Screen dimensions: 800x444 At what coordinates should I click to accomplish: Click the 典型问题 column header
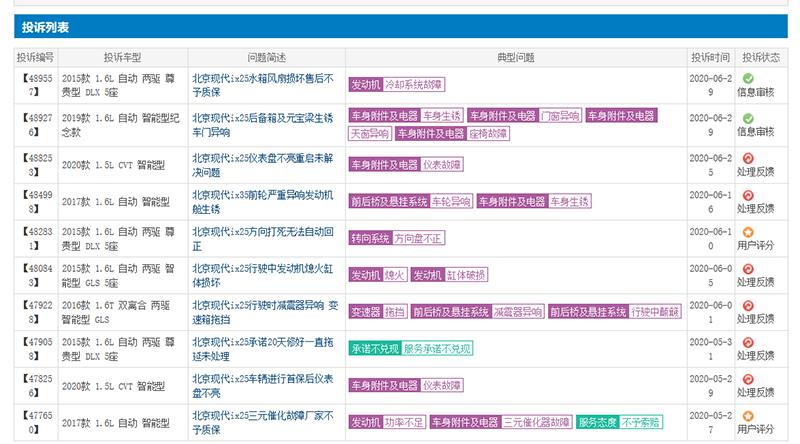[516, 57]
